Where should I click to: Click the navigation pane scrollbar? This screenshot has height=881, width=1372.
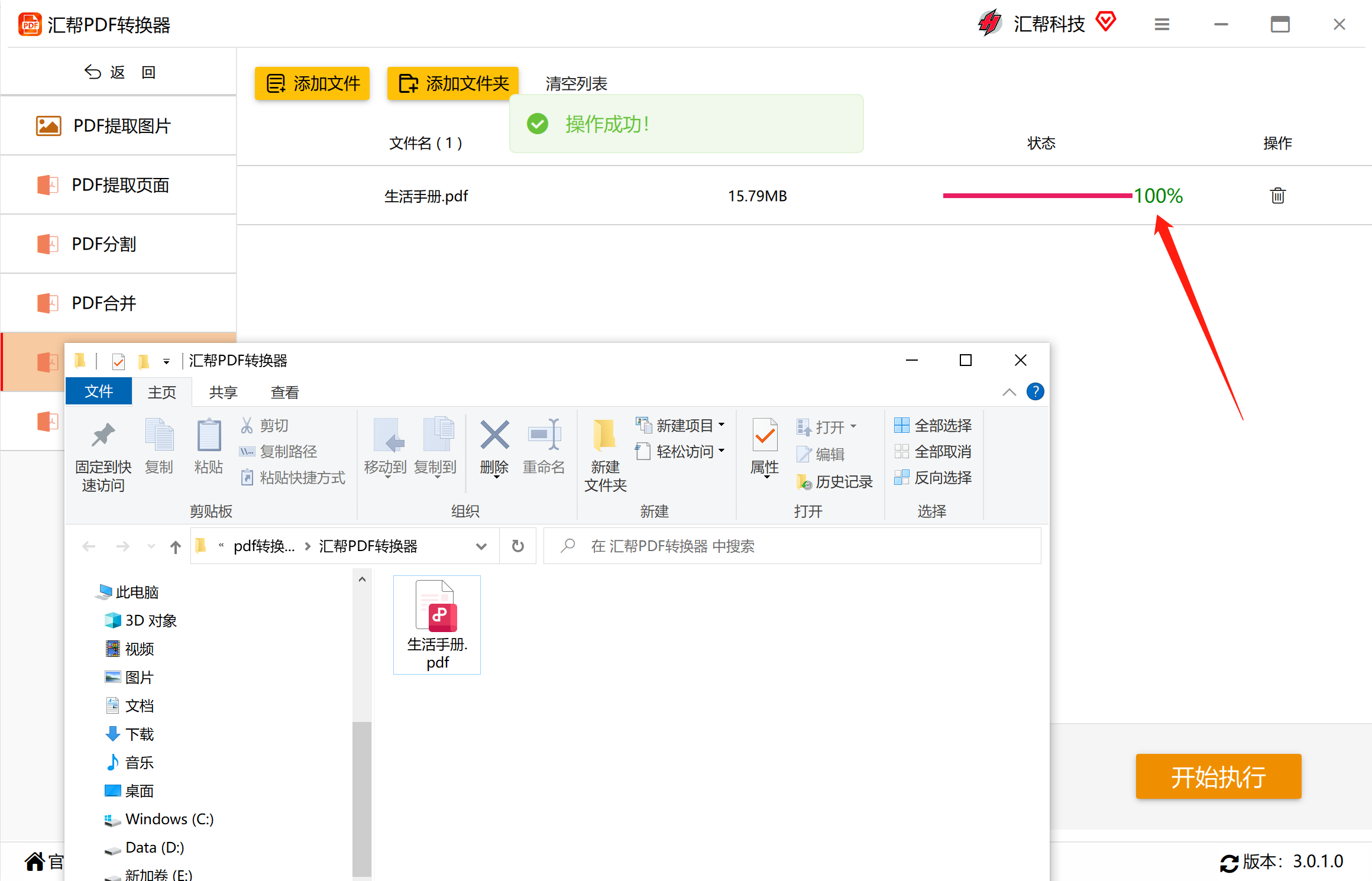[362, 798]
